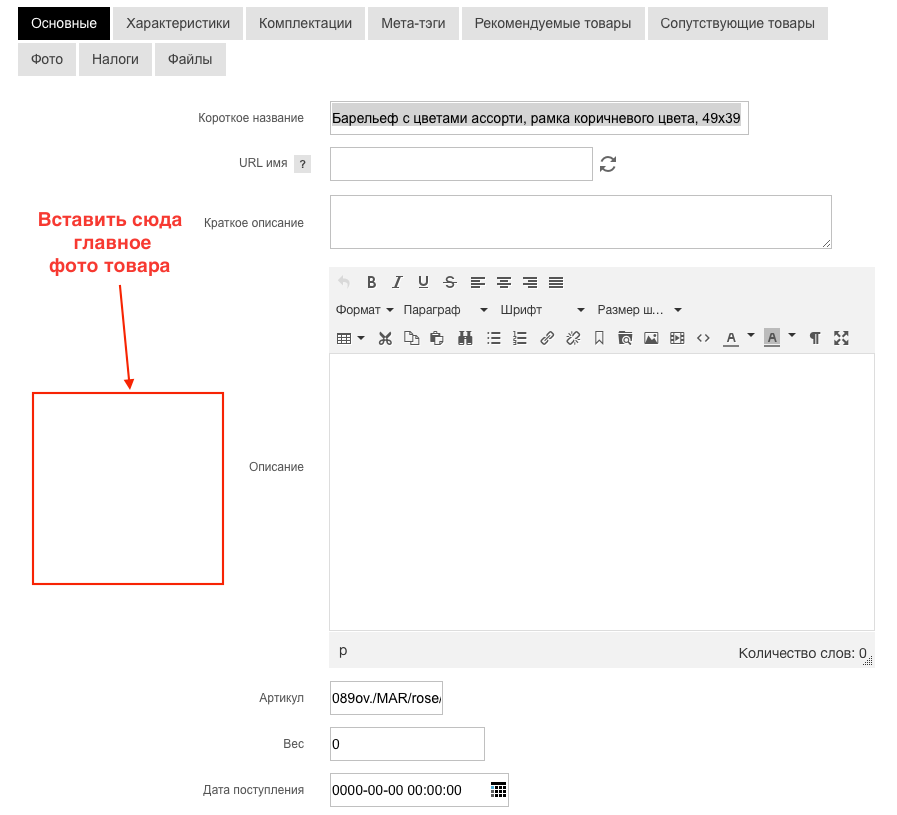Image resolution: width=897 pixels, height=815 pixels.
Task: Click the refresh icon next to URL имя
Action: (608, 164)
